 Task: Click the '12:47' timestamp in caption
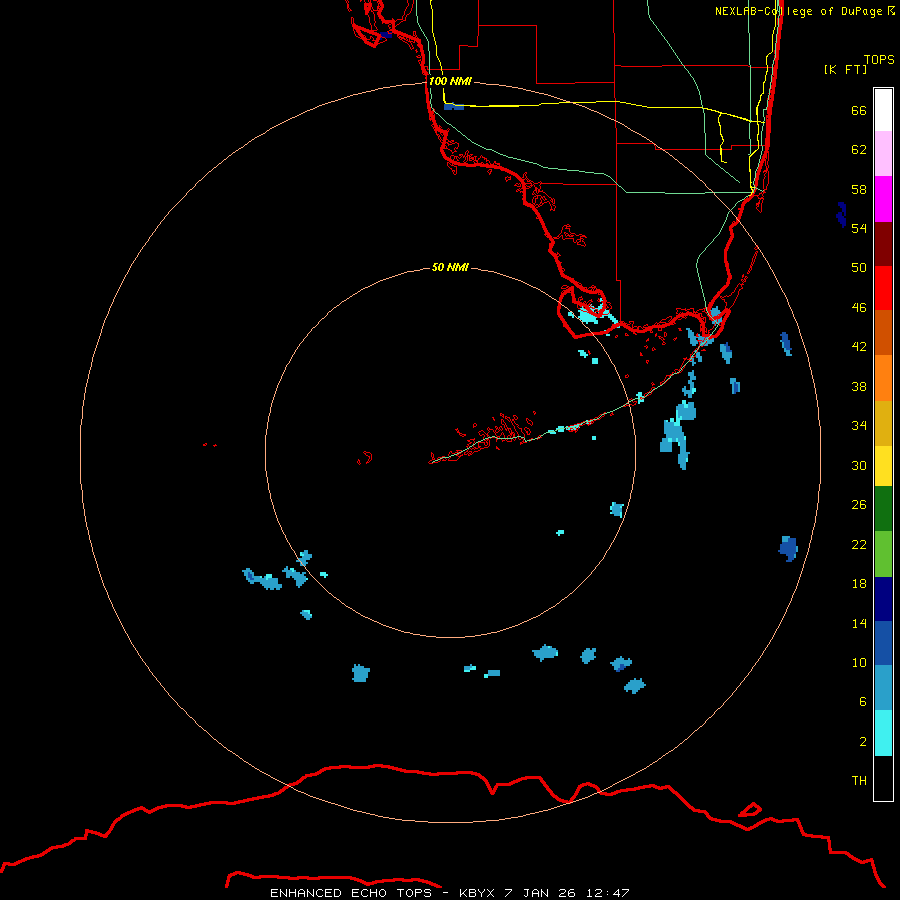(x=608, y=893)
